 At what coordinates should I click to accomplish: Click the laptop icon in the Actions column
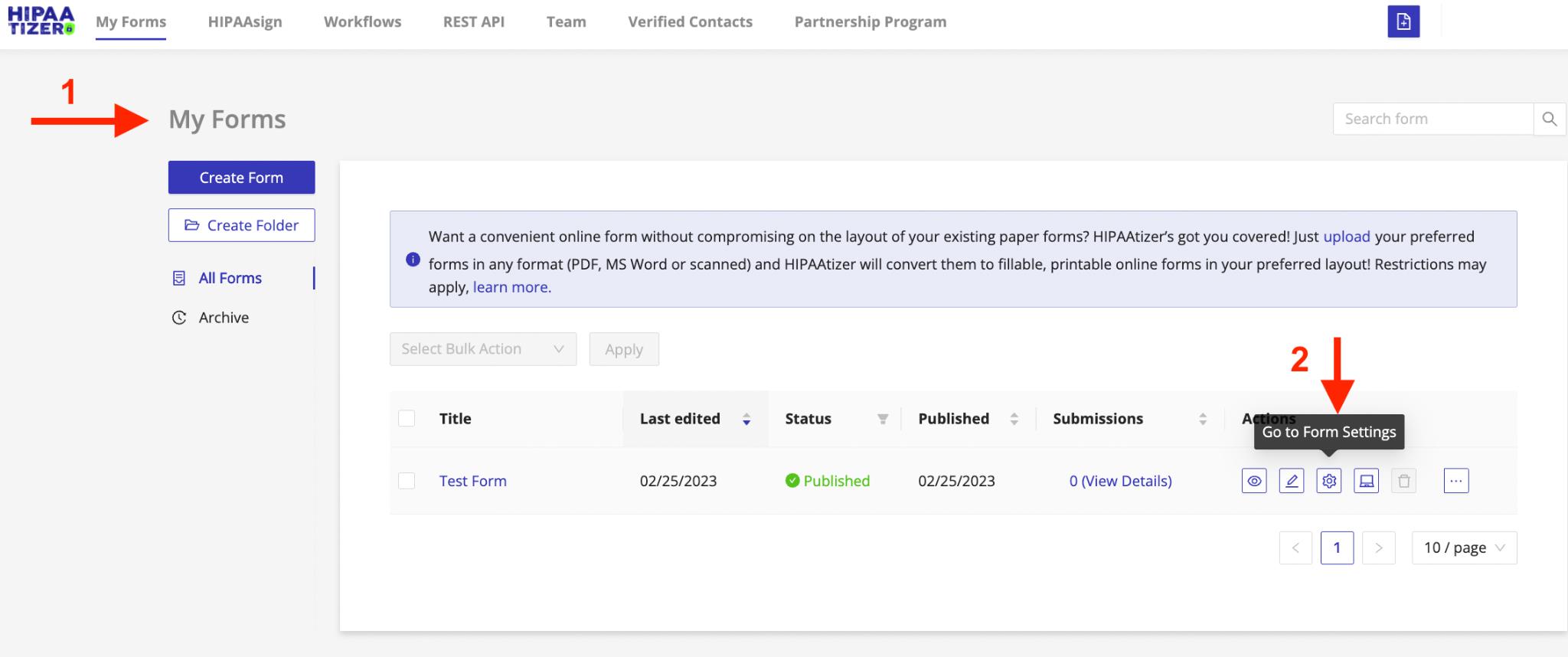click(x=1366, y=481)
